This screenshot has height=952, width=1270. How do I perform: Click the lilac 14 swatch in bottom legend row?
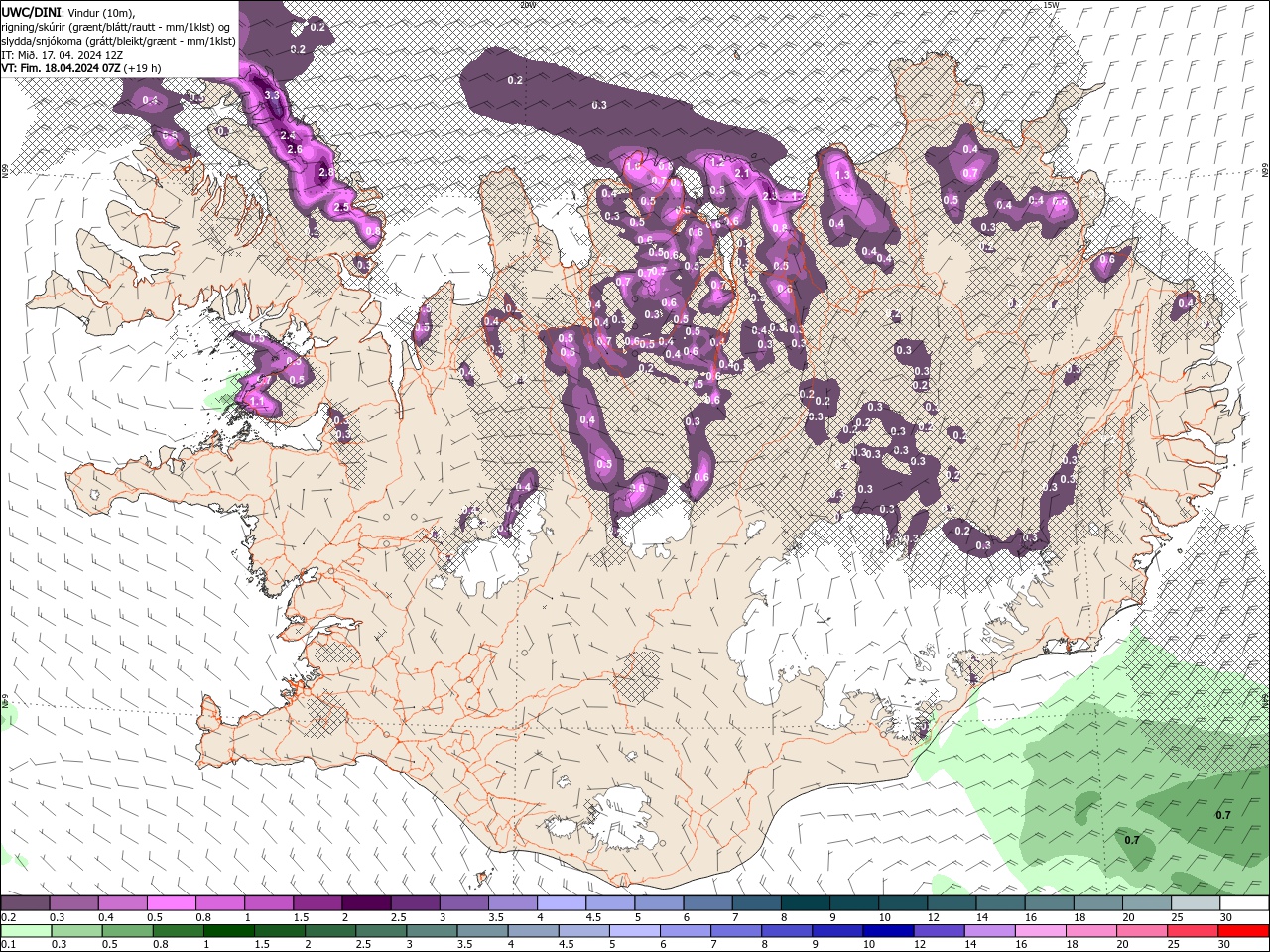pos(988,931)
